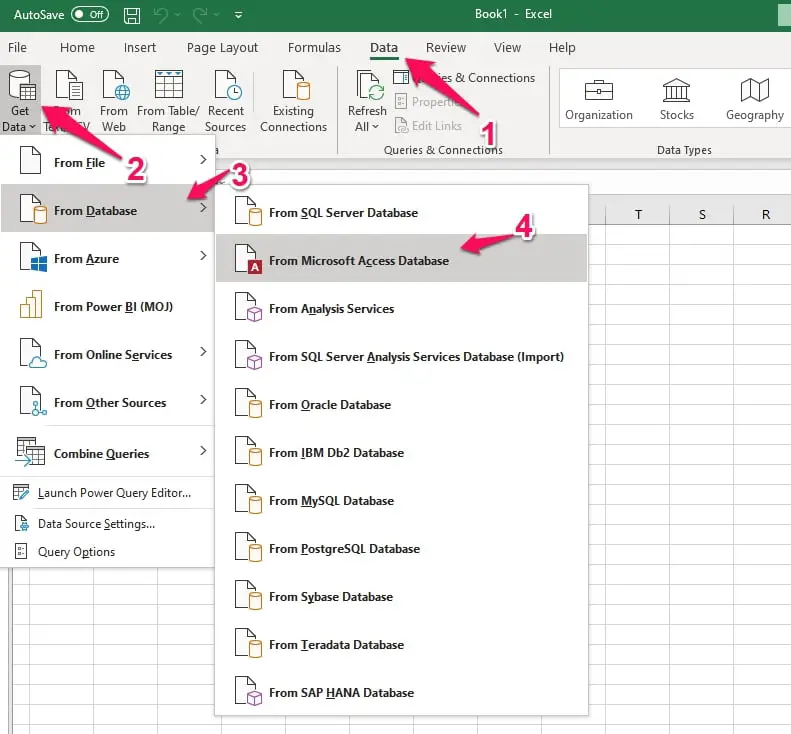
Task: Select the Stocks data type
Action: click(x=676, y=100)
